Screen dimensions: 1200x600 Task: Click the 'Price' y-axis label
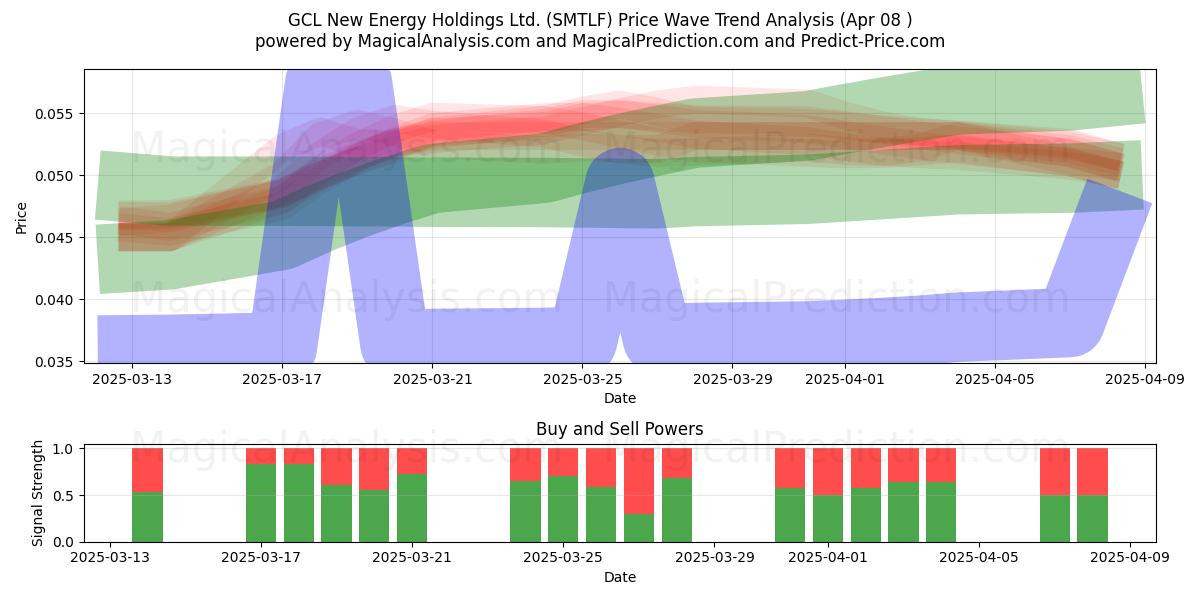click(21, 216)
